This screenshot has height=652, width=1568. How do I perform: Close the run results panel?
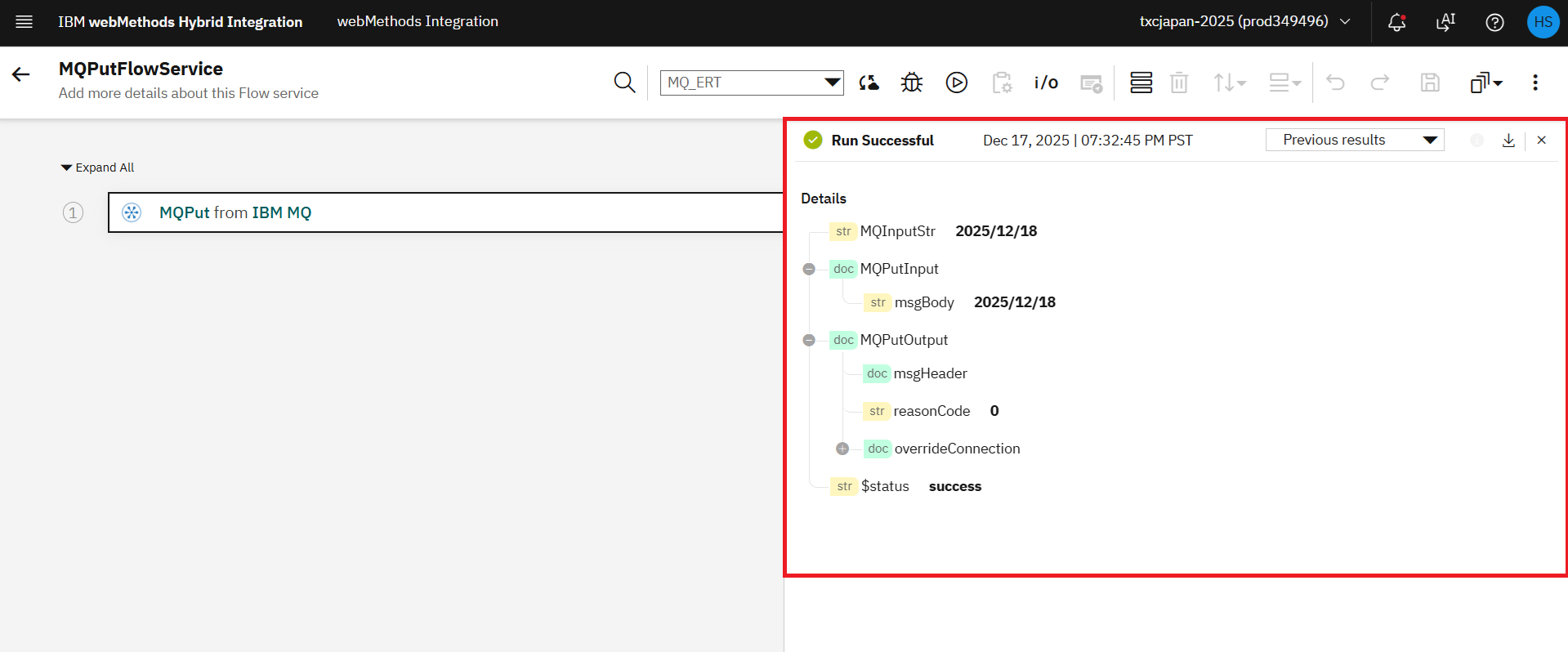pyautogui.click(x=1542, y=141)
